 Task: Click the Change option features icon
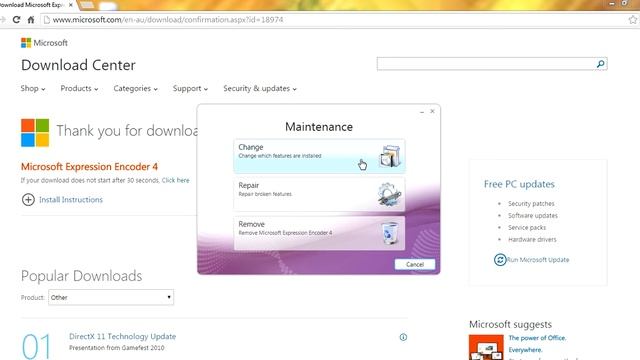390,156
